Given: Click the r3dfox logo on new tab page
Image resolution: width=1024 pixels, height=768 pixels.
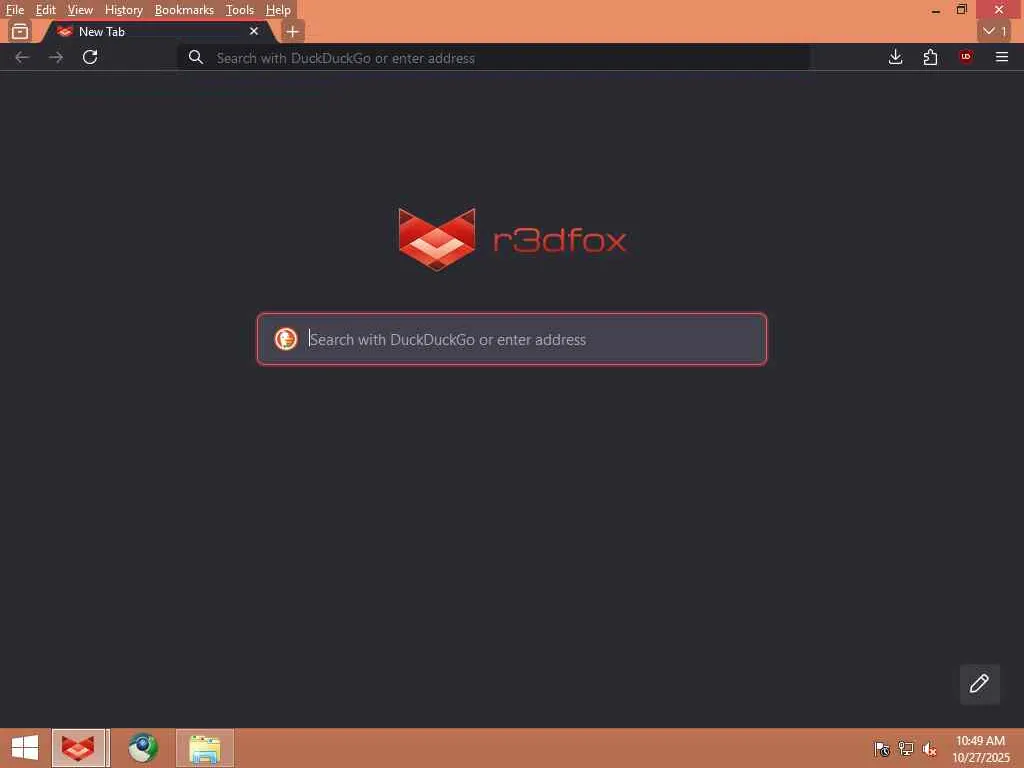Looking at the screenshot, I should 513,239.
